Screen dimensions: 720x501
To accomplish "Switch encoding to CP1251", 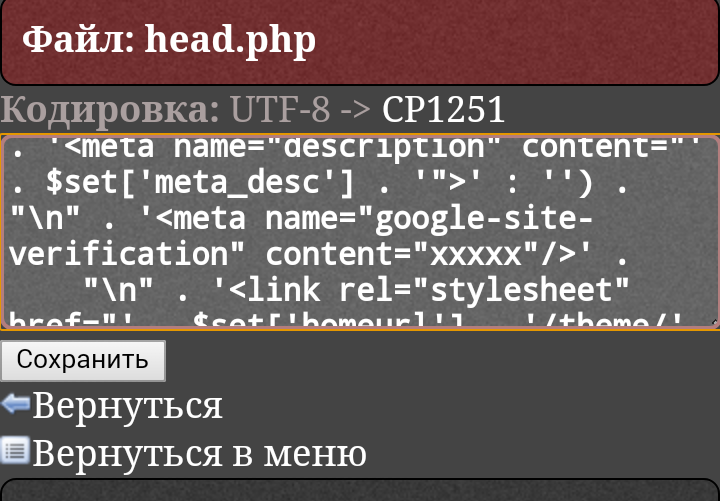I will coord(444,109).
